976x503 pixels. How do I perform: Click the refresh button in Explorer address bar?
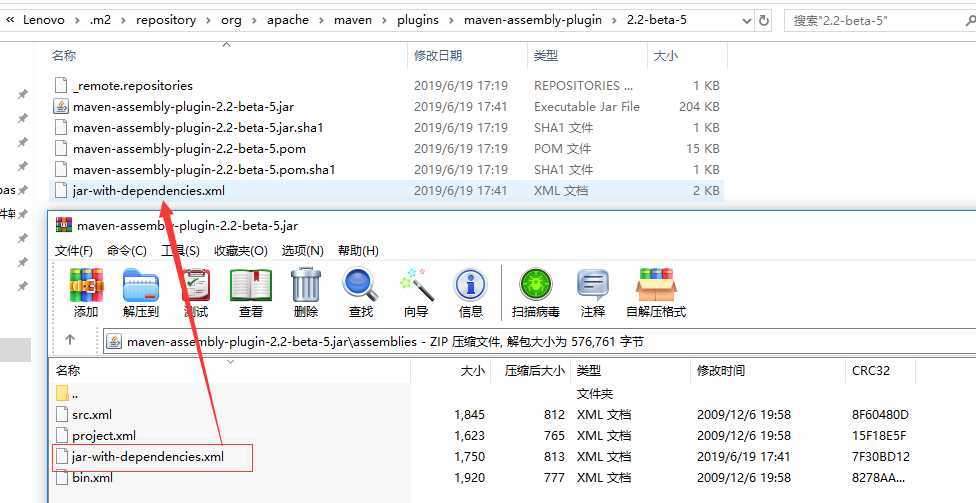[765, 20]
